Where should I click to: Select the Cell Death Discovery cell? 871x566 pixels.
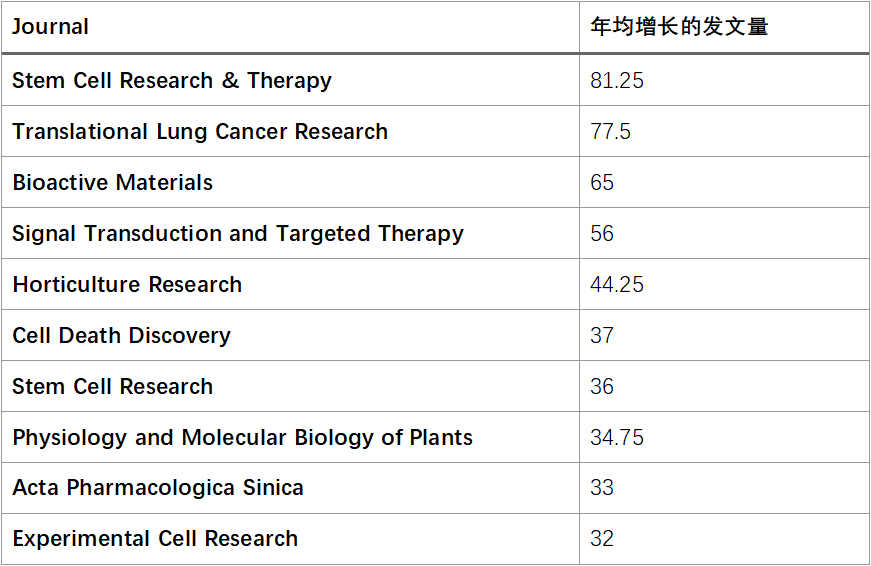click(x=290, y=335)
